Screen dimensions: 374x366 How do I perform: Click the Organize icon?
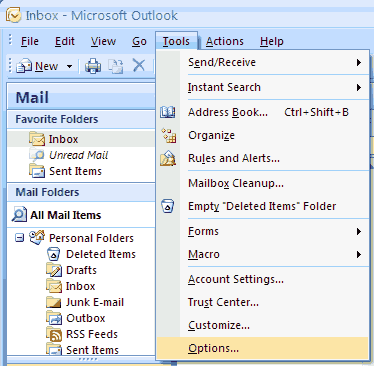tap(169, 136)
